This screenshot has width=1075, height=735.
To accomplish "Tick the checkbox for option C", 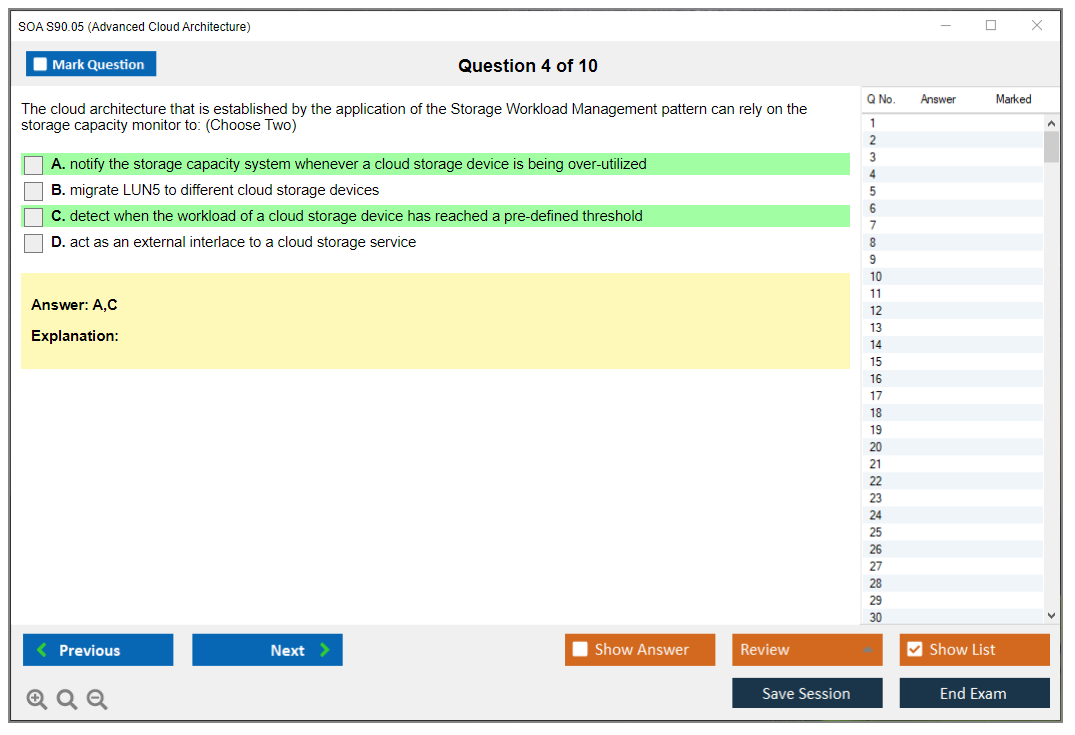I will coord(34,217).
